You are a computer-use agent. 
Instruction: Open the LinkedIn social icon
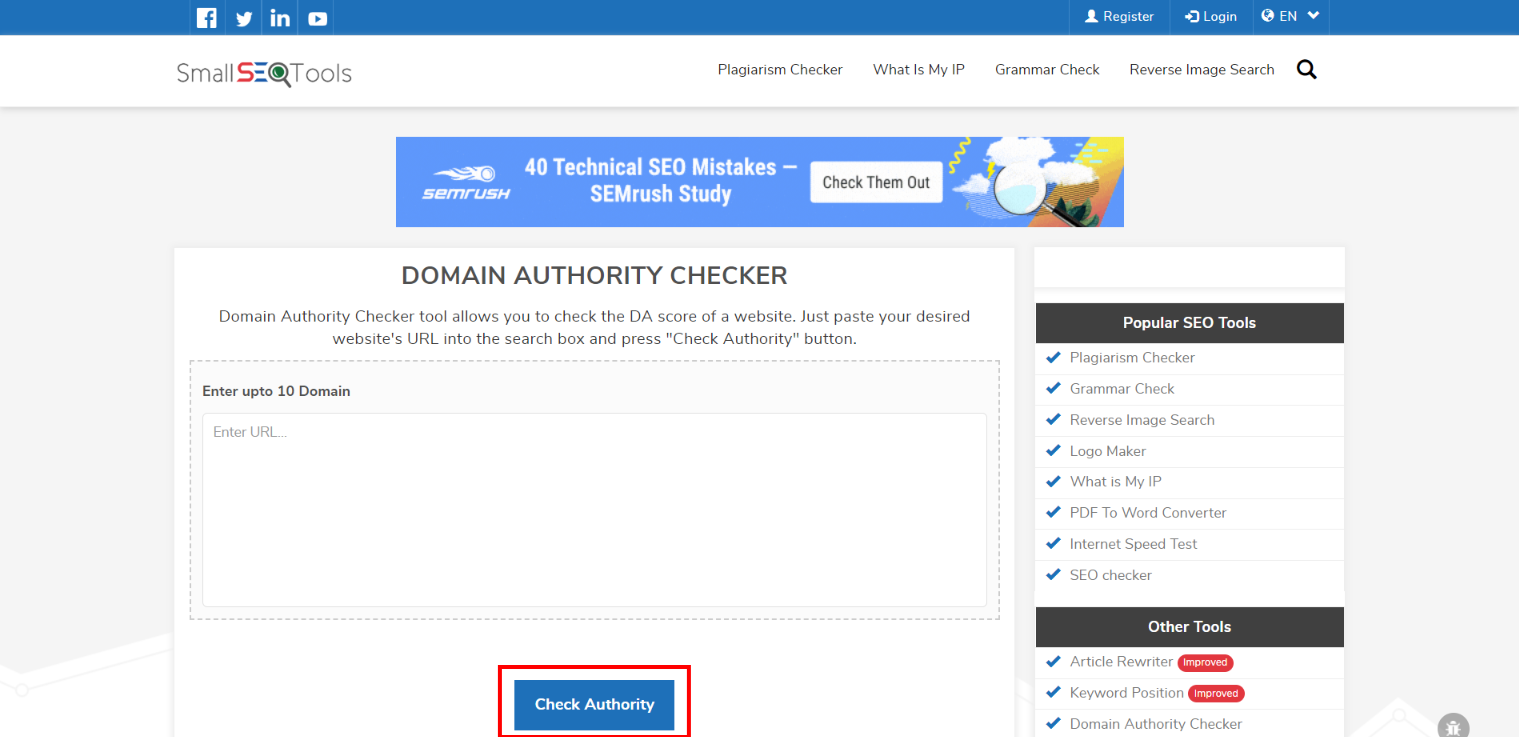click(280, 17)
